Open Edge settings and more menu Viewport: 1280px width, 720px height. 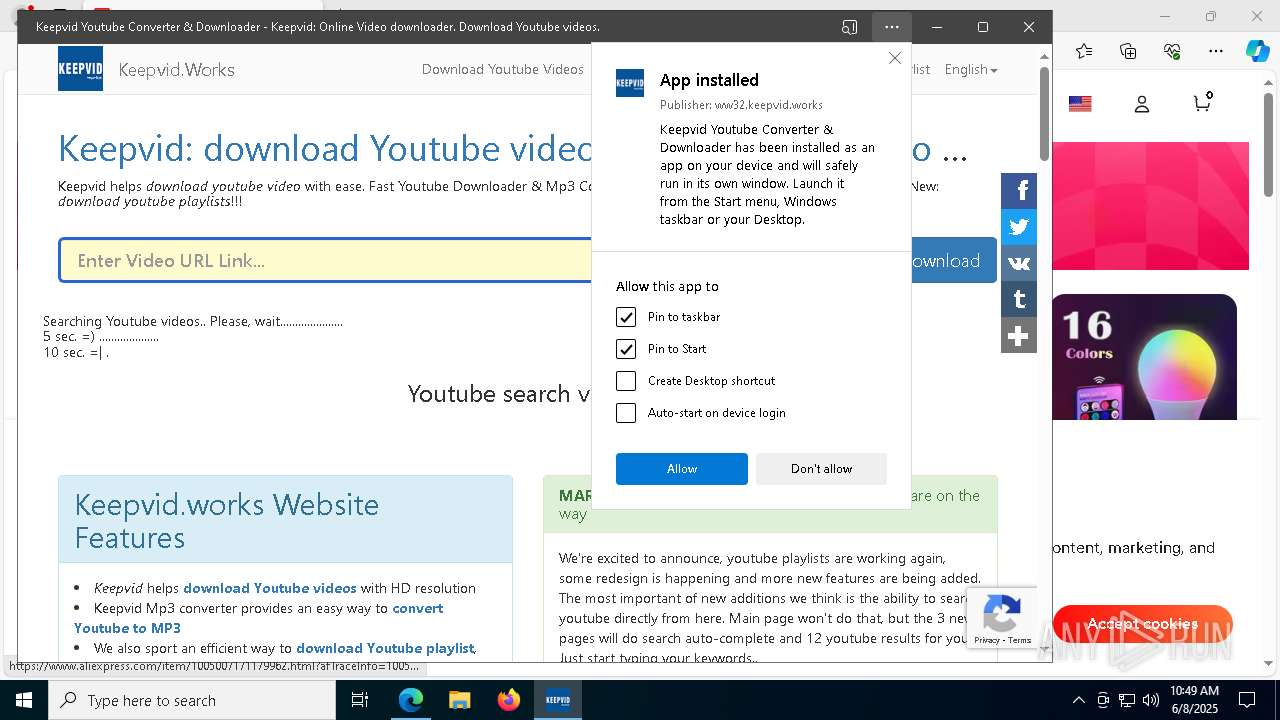coord(1216,51)
